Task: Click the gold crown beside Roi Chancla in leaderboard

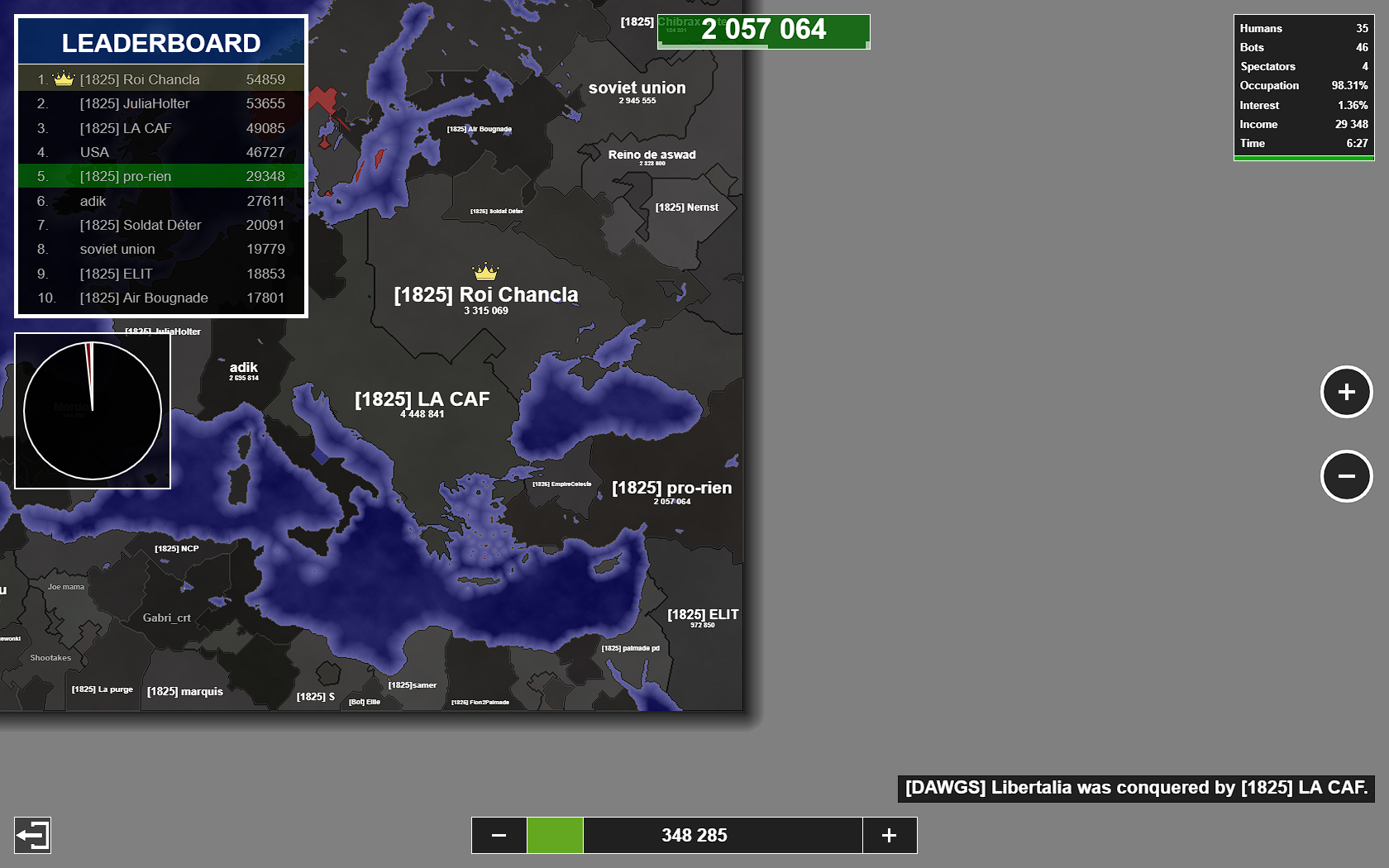Action: click(64, 79)
